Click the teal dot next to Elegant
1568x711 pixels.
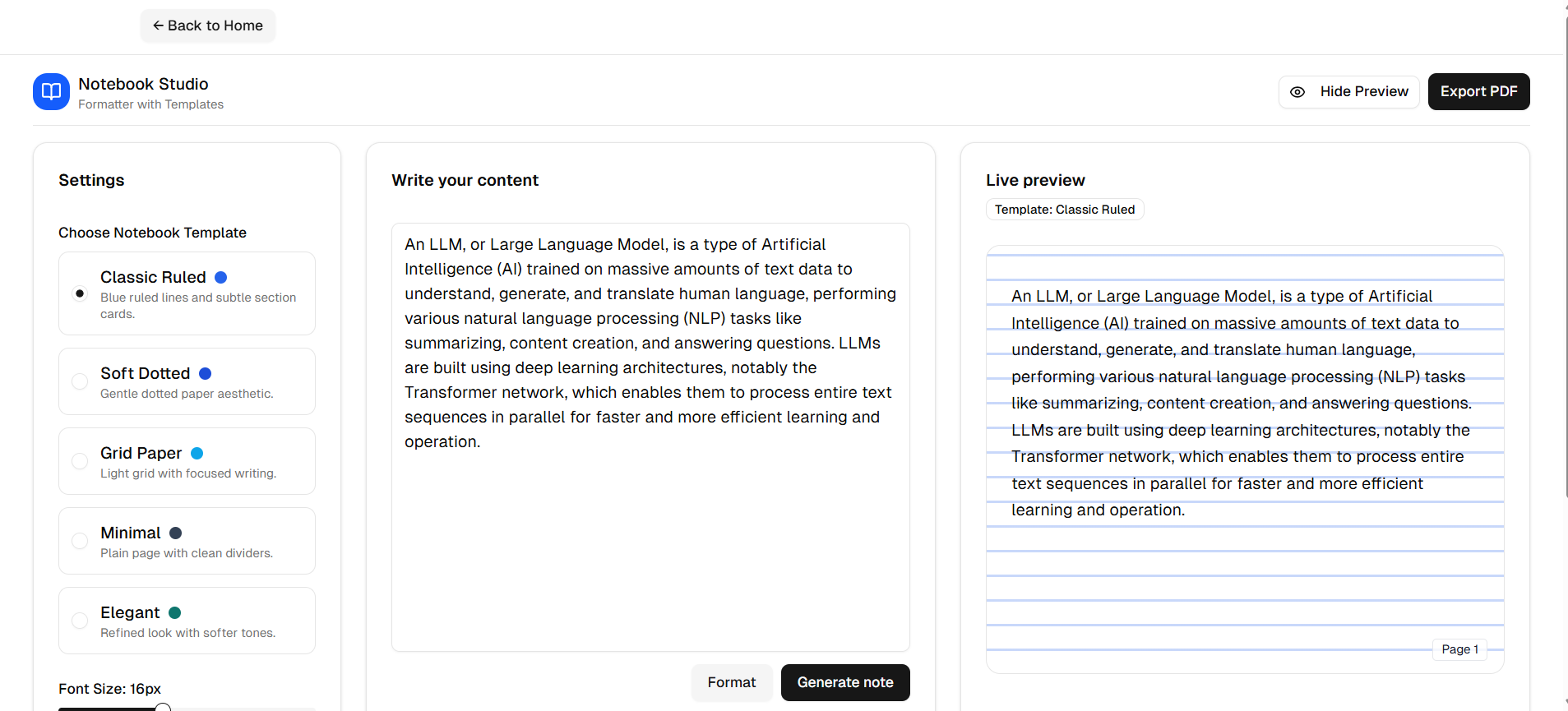click(174, 613)
